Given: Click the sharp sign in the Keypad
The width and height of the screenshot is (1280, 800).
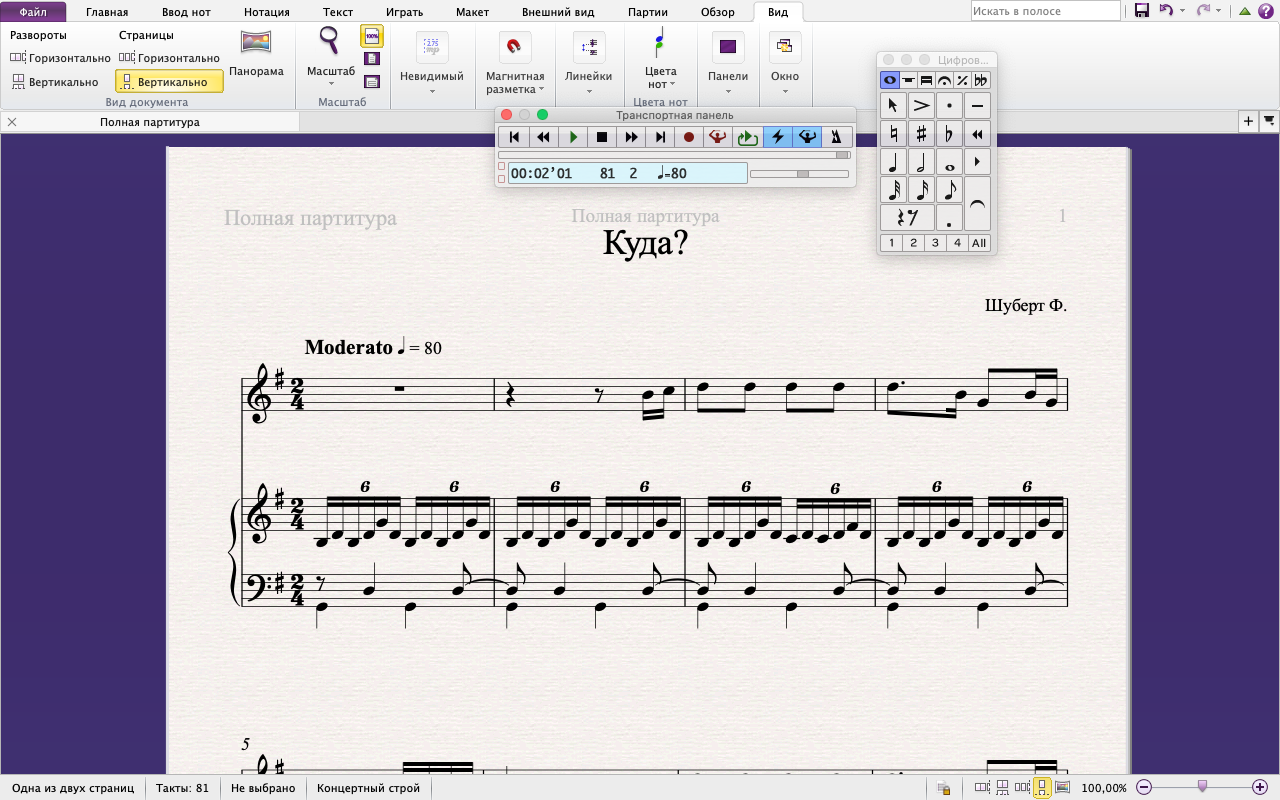Looking at the screenshot, I should [921, 134].
